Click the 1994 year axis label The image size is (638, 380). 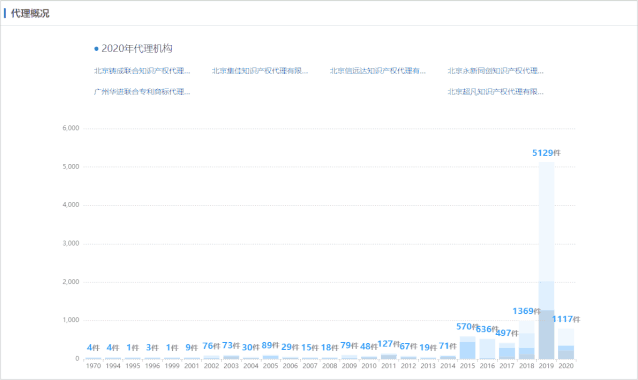pos(113,366)
